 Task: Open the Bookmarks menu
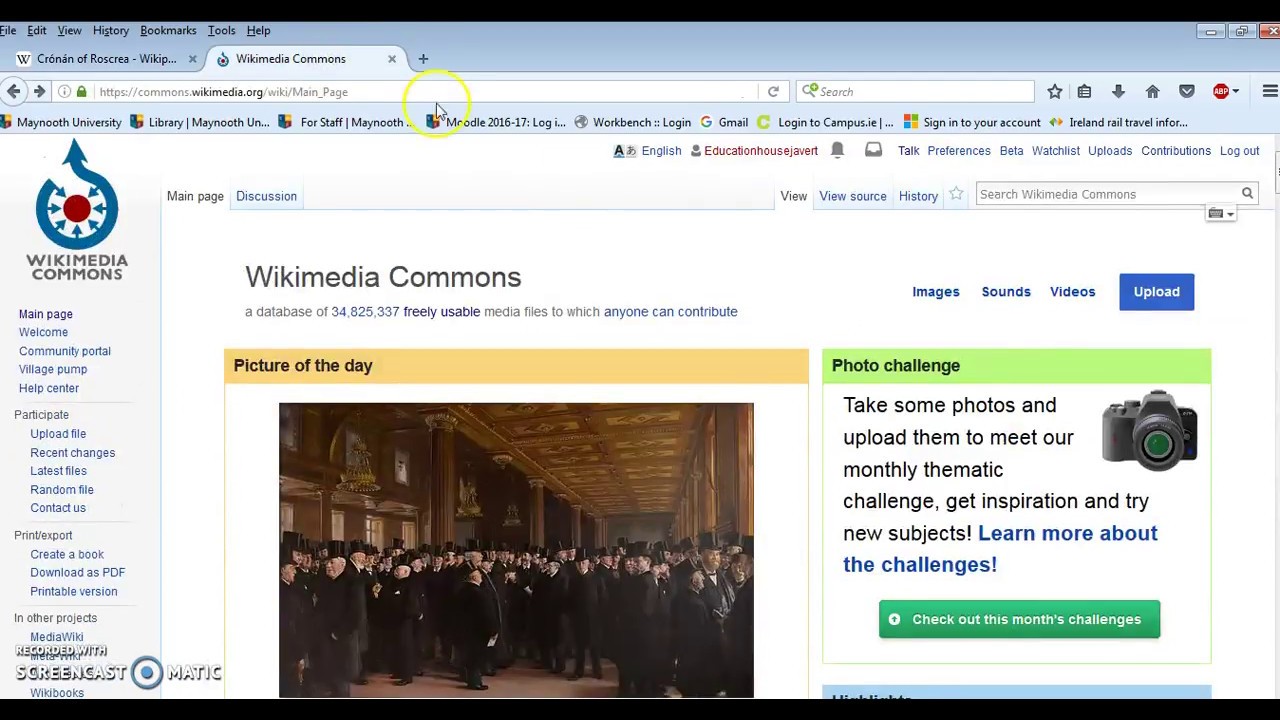click(x=168, y=30)
